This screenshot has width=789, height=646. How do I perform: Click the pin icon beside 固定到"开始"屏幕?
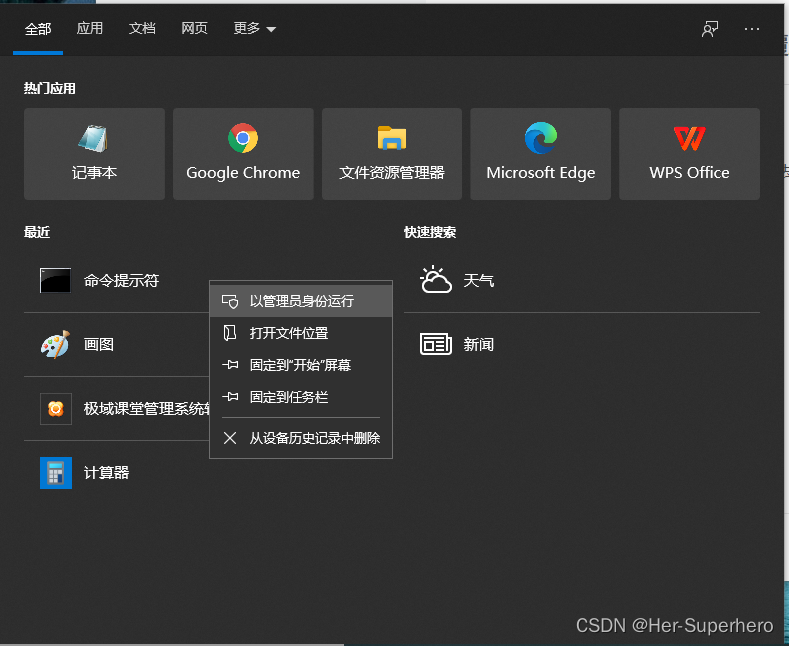[230, 365]
